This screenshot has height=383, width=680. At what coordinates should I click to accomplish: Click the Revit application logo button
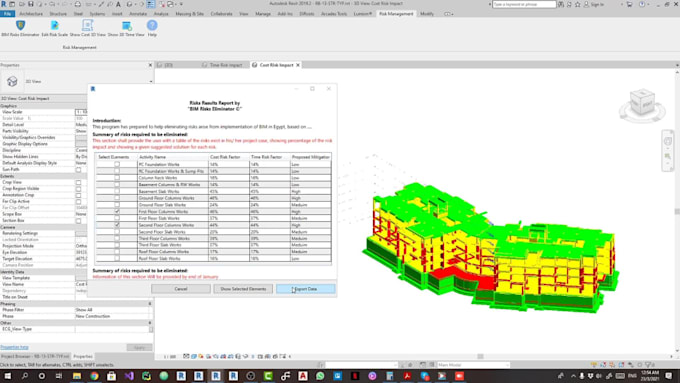coord(4,4)
